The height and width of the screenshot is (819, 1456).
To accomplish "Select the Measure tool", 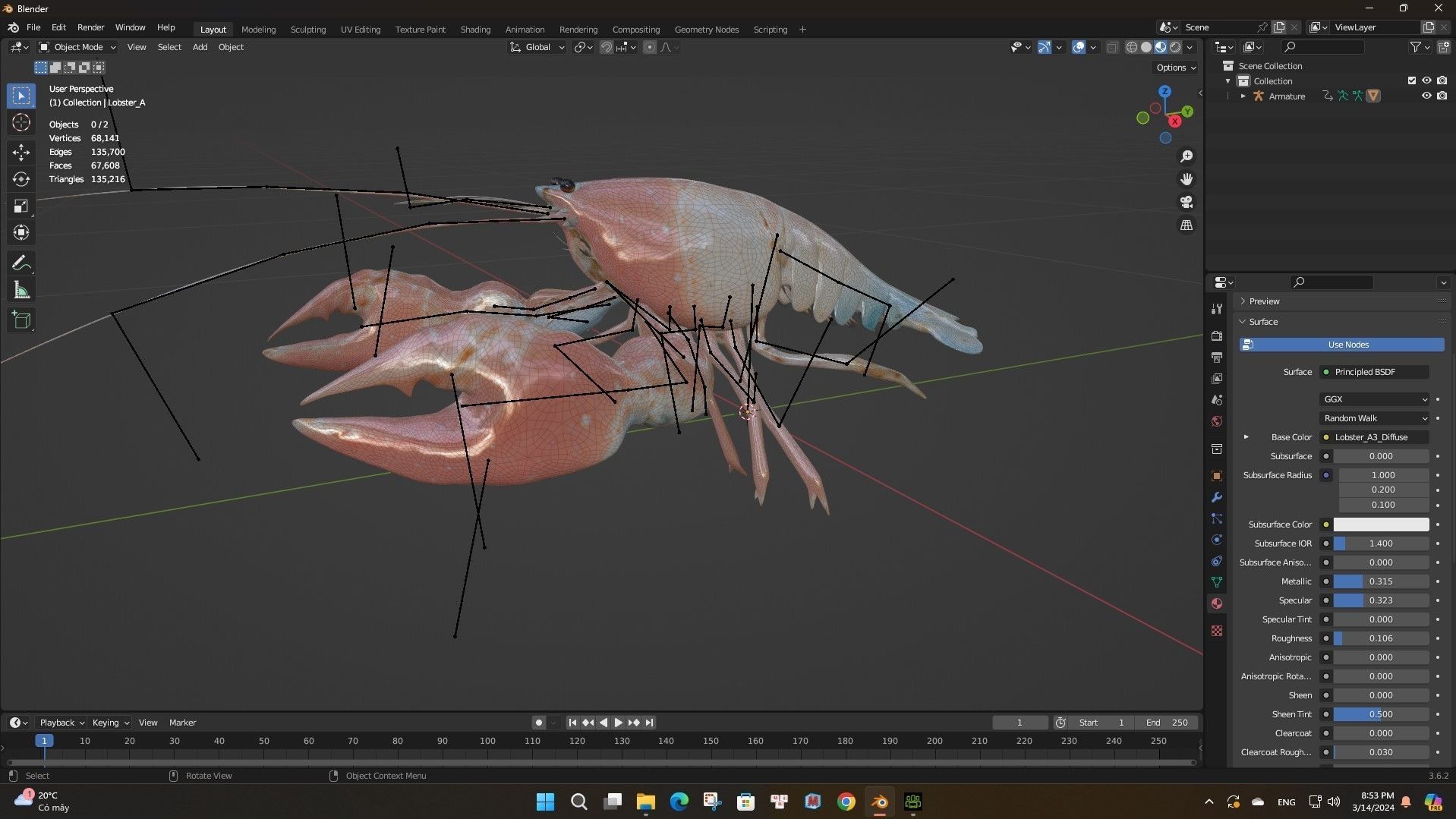I will 21,290.
